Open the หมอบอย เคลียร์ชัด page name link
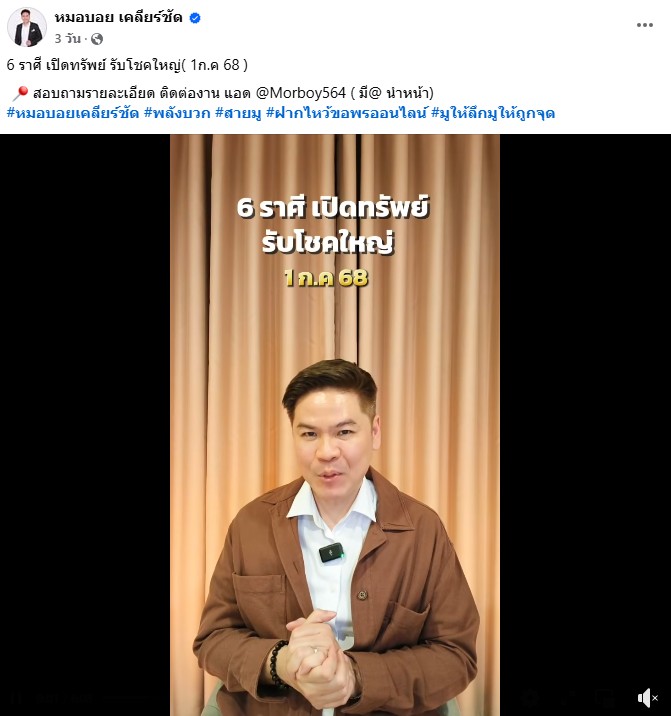This screenshot has height=716, width=671. pos(118,17)
